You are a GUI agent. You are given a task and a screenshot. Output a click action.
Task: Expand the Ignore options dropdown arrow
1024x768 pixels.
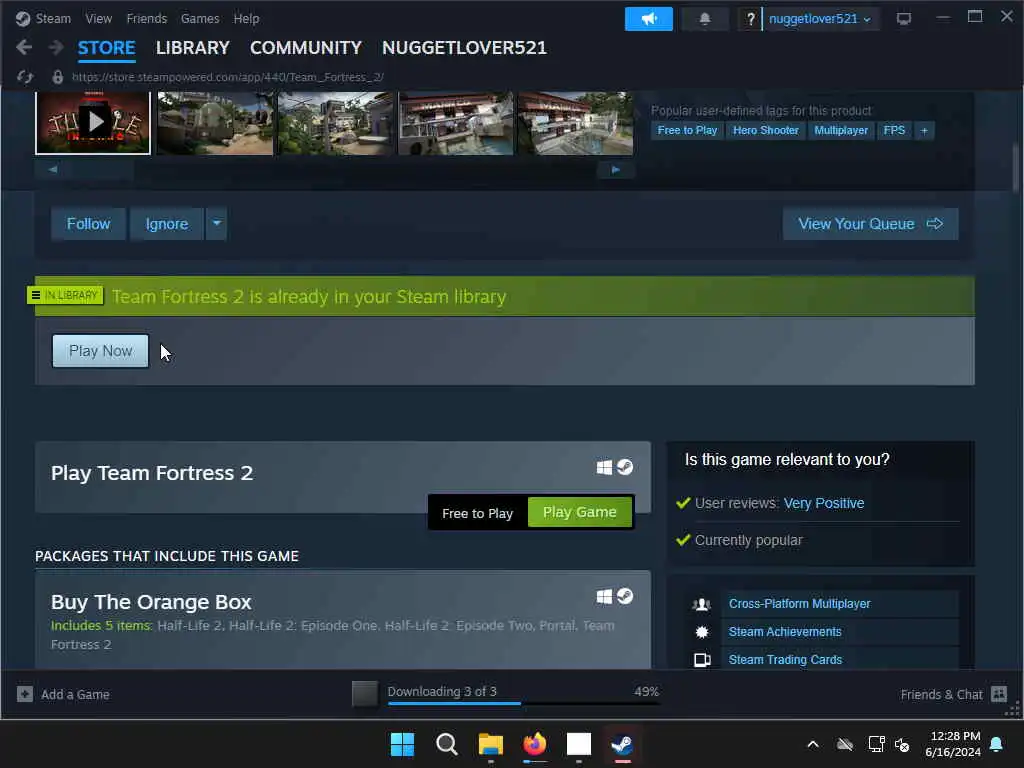[216, 224]
